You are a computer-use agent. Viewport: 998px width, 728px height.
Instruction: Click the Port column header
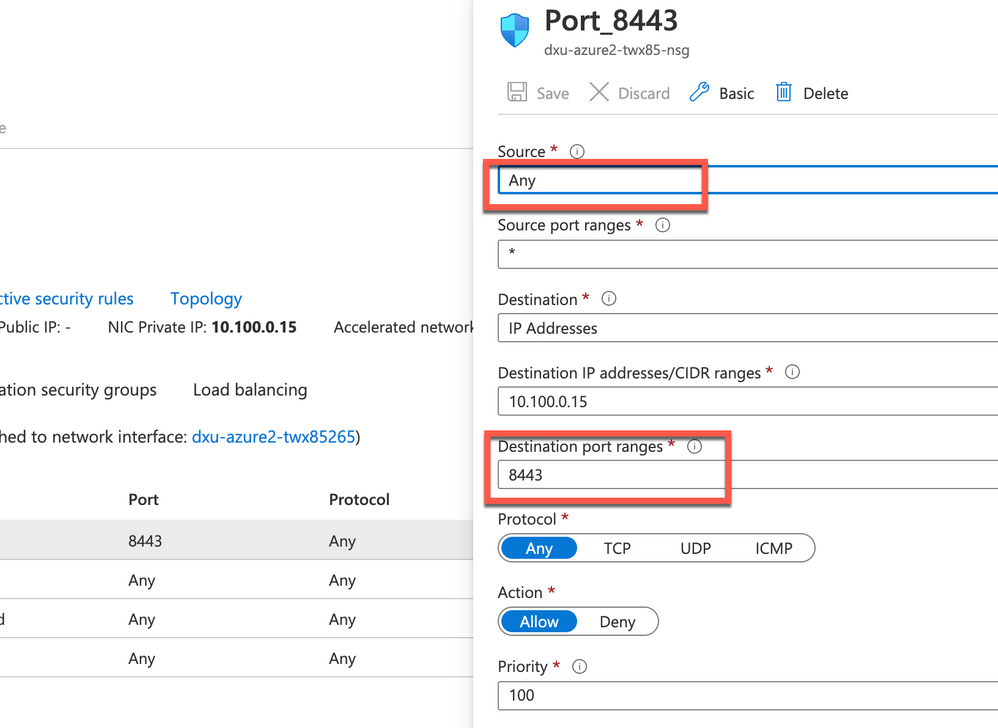[143, 500]
